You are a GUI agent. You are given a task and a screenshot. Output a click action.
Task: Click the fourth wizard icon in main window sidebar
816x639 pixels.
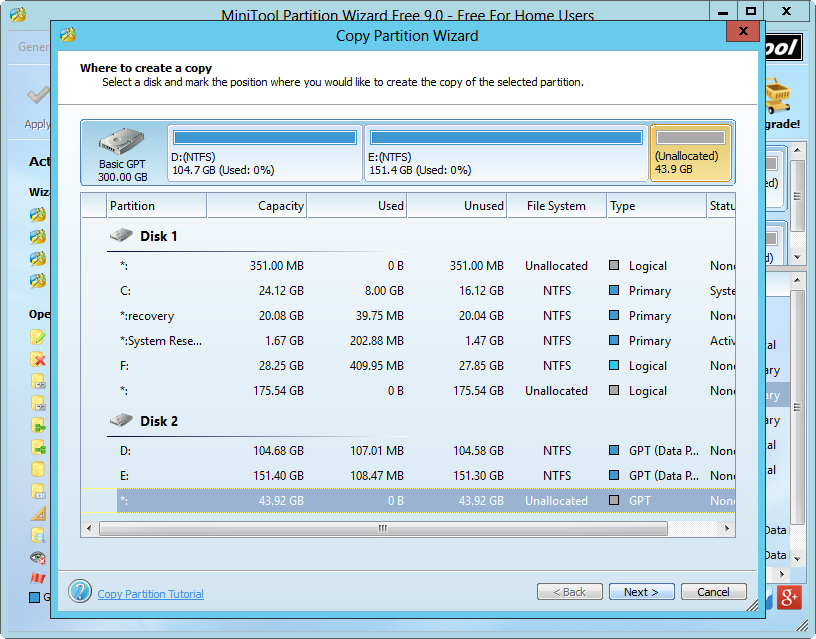tap(37, 281)
